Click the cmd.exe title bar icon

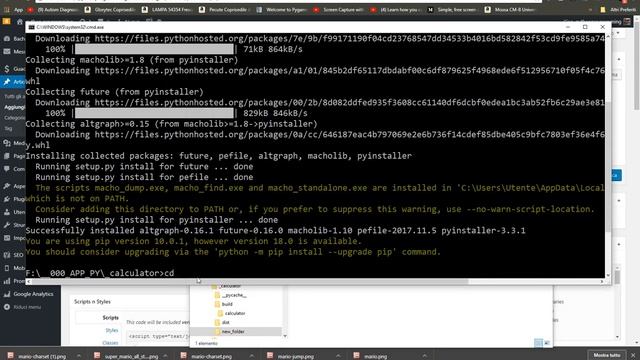coord(31,27)
